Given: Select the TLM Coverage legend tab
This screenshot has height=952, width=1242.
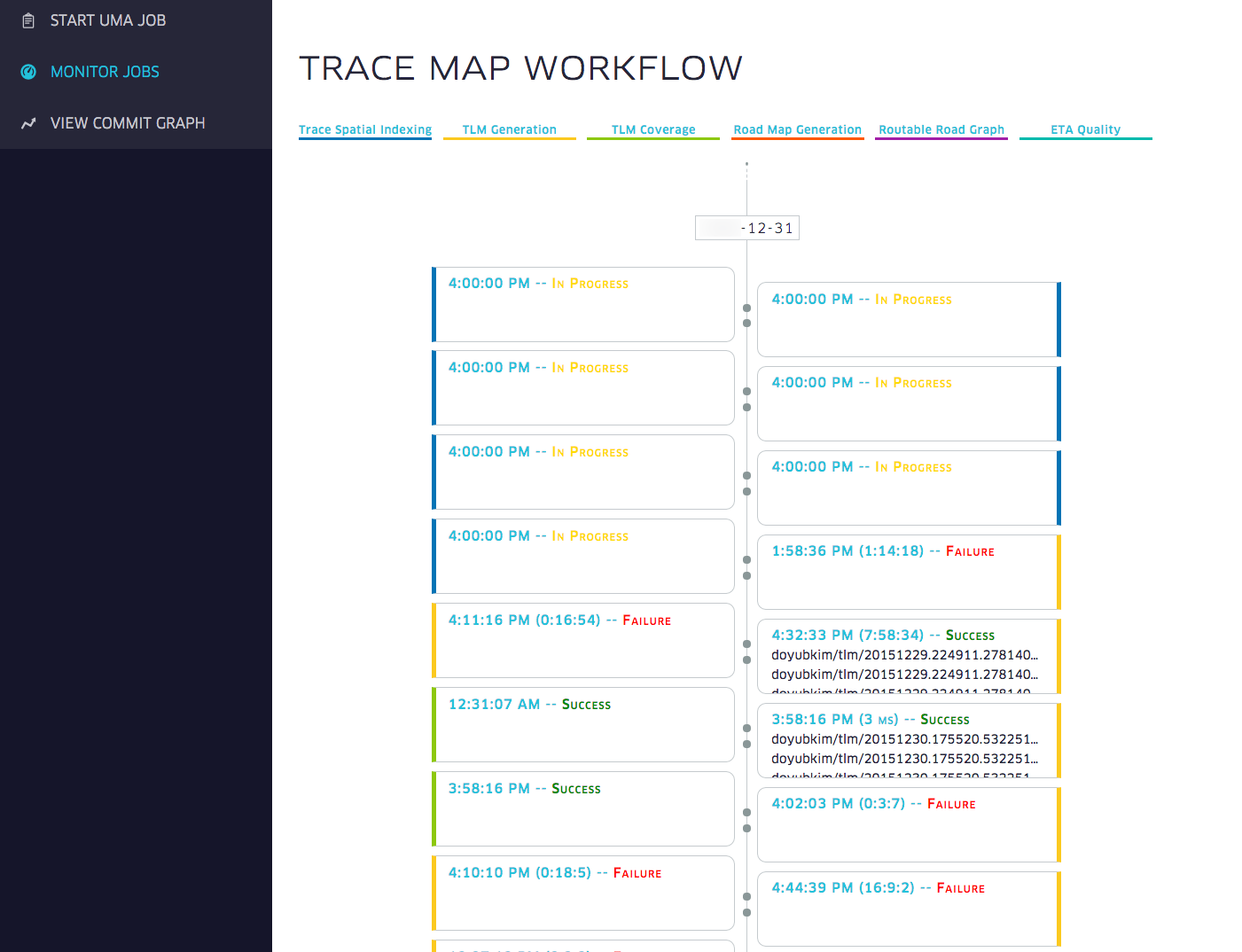Looking at the screenshot, I should tap(653, 129).
